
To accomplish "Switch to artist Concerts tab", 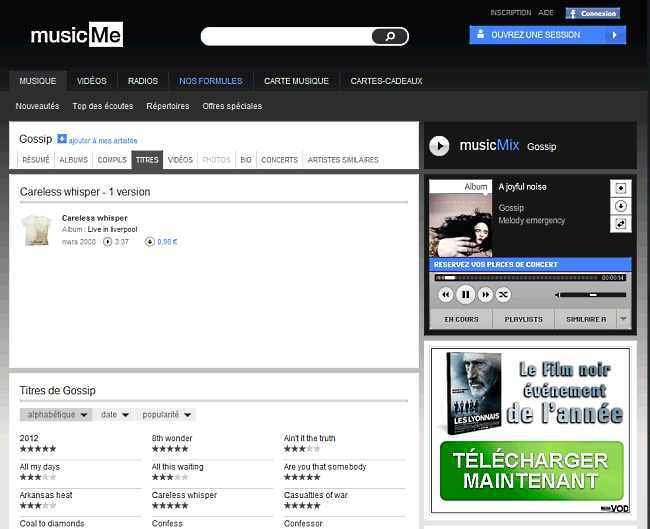I will point(279,160).
